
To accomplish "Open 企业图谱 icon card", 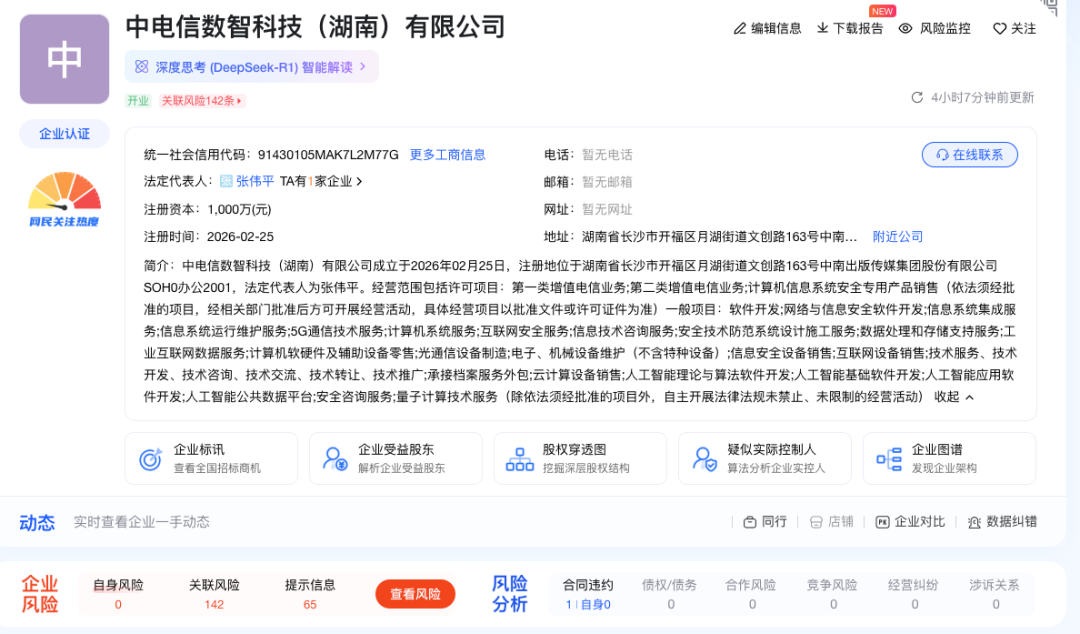I will click(888, 459).
